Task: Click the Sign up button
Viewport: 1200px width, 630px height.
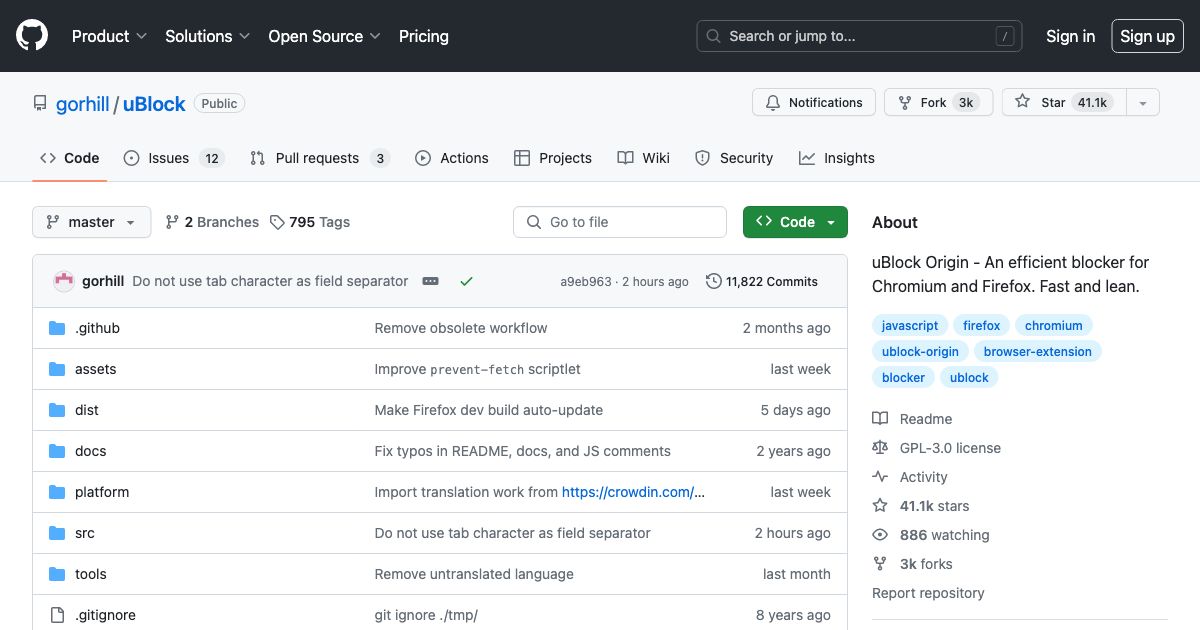Action: tap(1147, 36)
